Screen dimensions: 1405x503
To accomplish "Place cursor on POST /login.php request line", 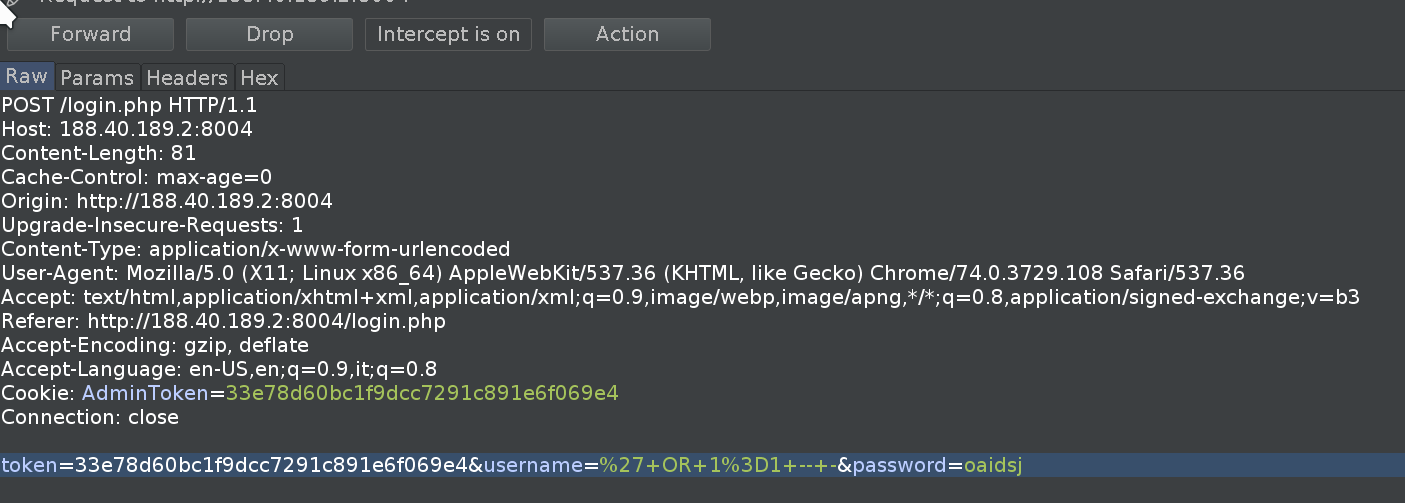I will coord(130,105).
